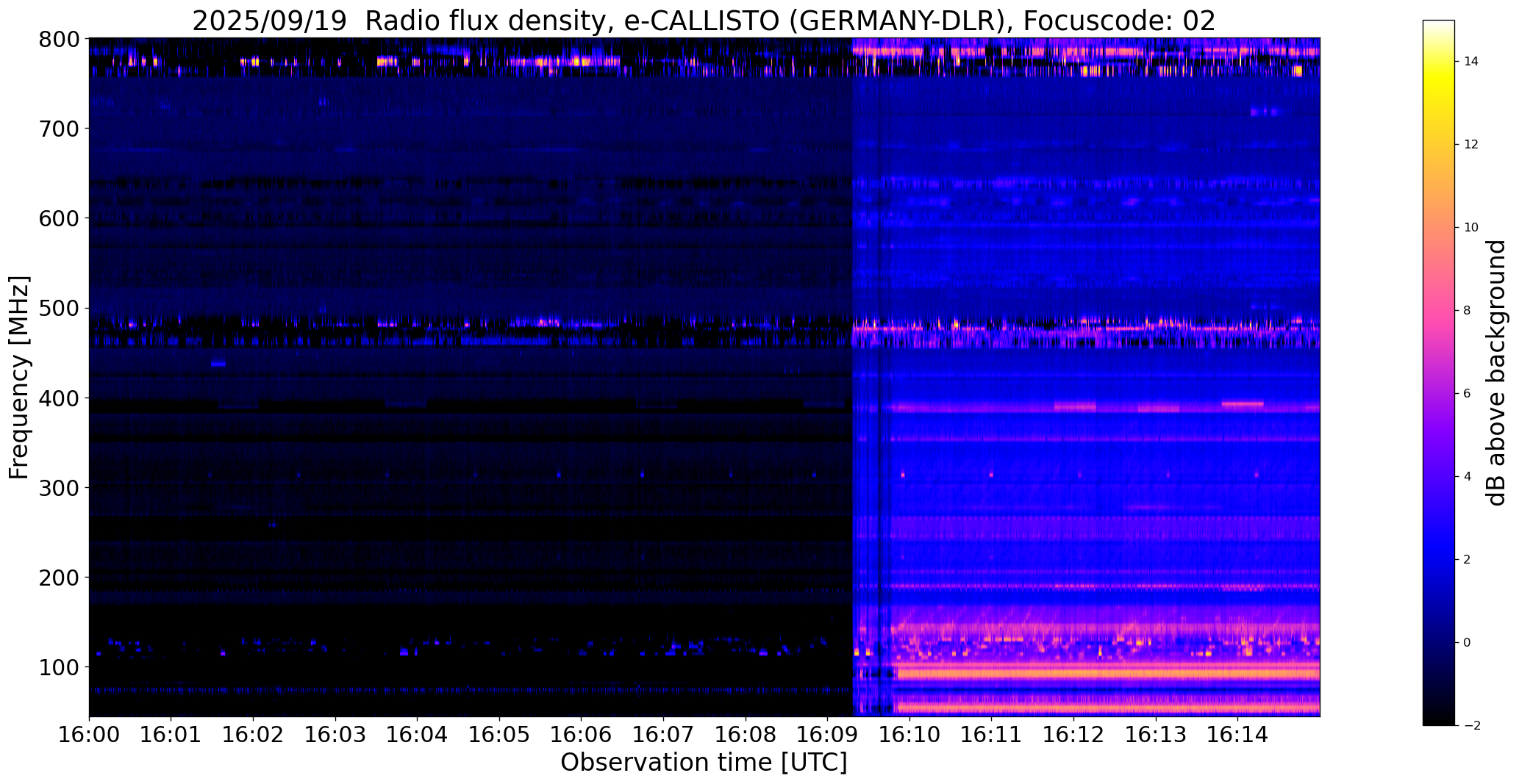Click the pink 8 dB region of the colorbar
1519x784 pixels.
(x=1439, y=311)
